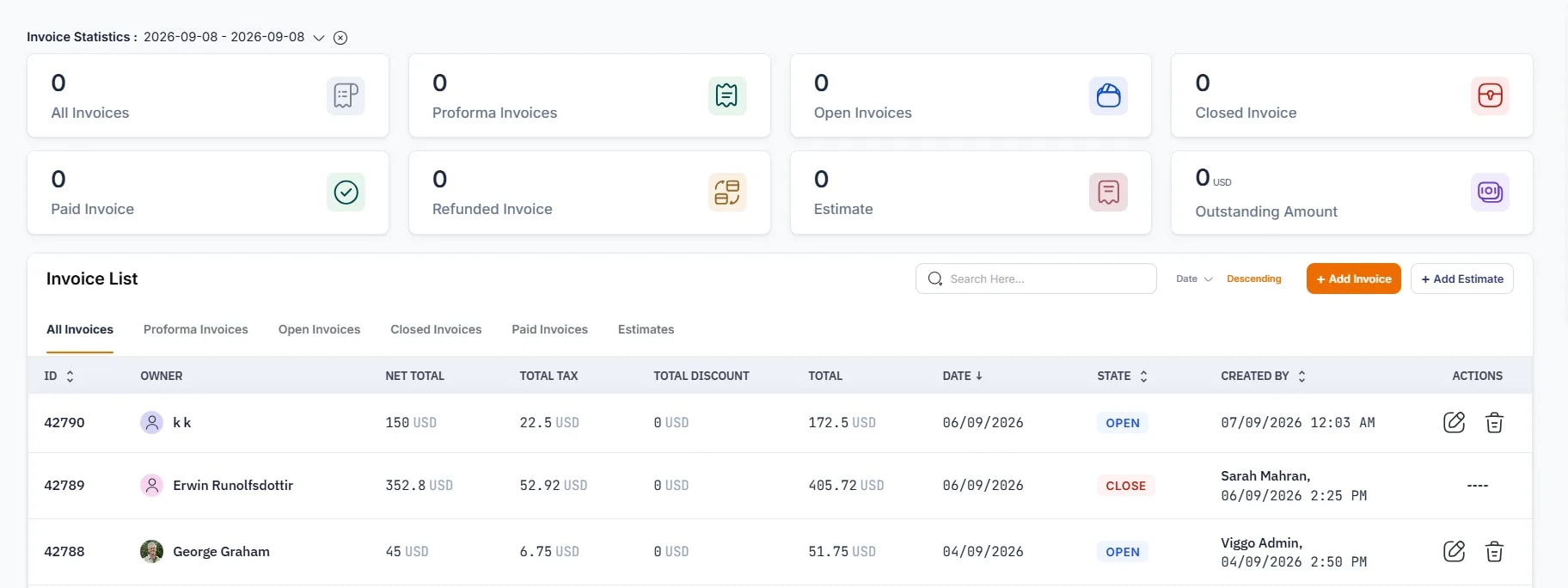This screenshot has width=1568, height=588.
Task: Click creator Viggo Admin
Action: (1261, 542)
